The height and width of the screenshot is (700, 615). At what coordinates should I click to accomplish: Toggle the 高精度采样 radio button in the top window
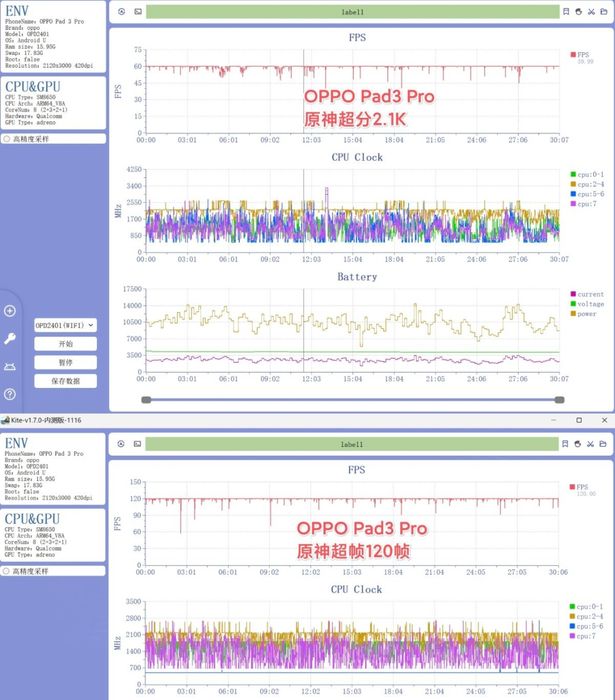[x=7, y=139]
